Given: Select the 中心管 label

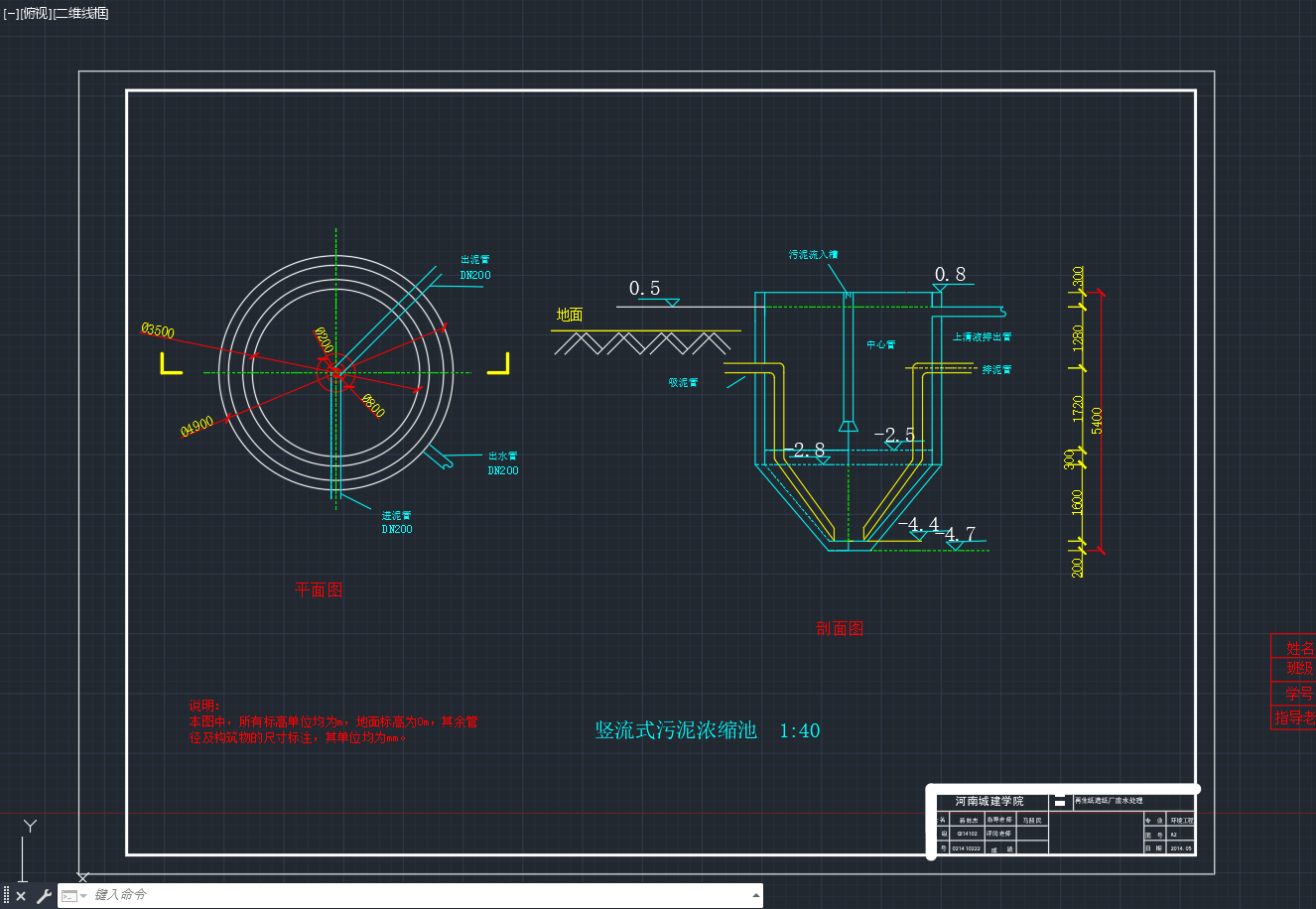Looking at the screenshot, I should (881, 345).
